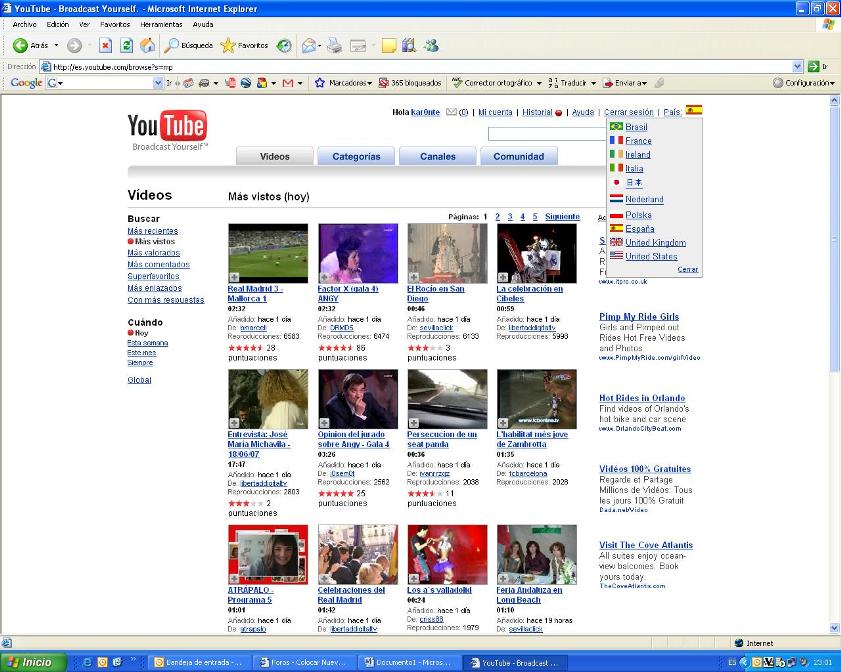The width and height of the screenshot is (841, 672).
Task: Click the Inicio Start button
Action: [31, 662]
